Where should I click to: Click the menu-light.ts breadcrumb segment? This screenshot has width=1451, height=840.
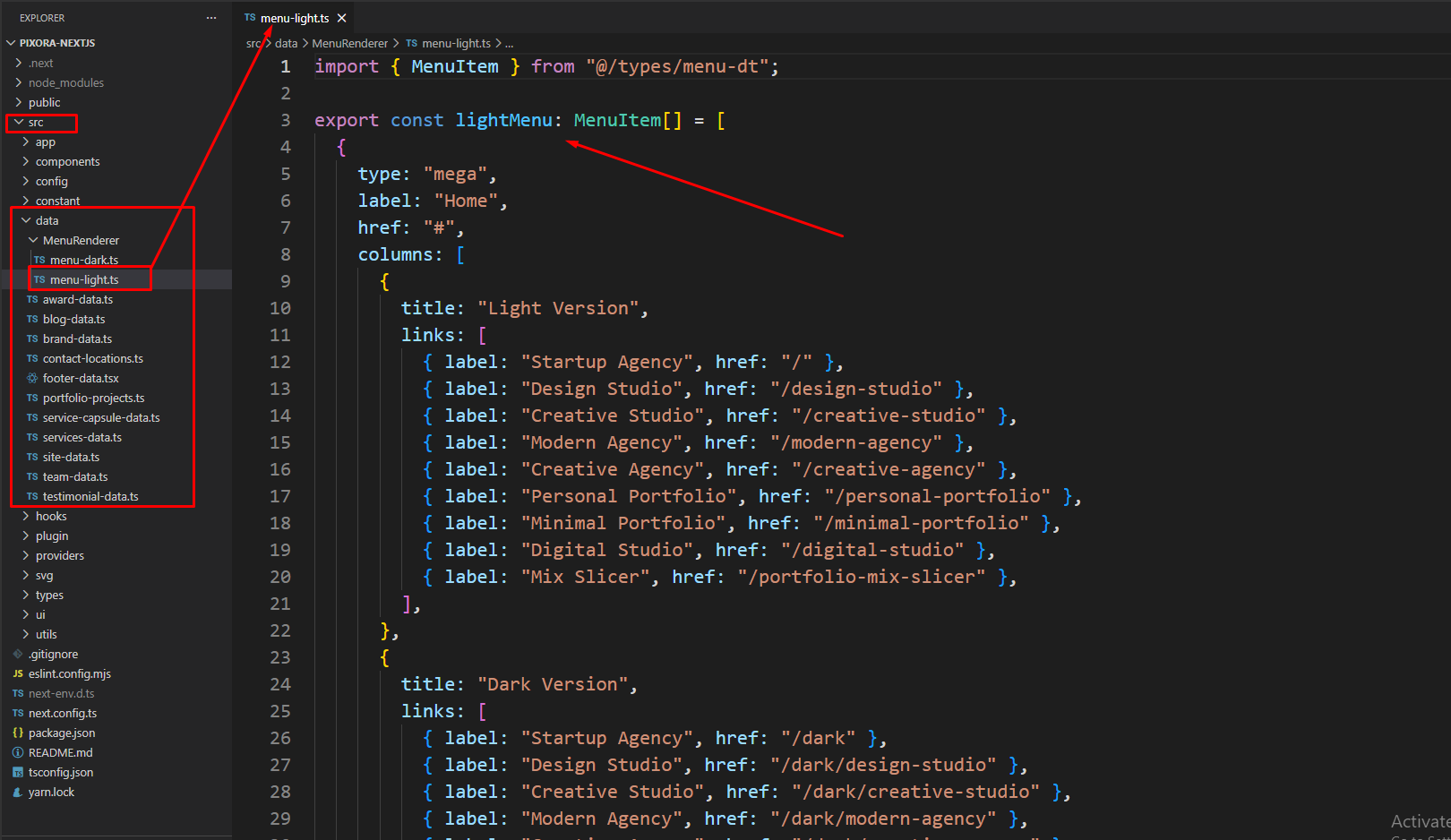(x=449, y=43)
